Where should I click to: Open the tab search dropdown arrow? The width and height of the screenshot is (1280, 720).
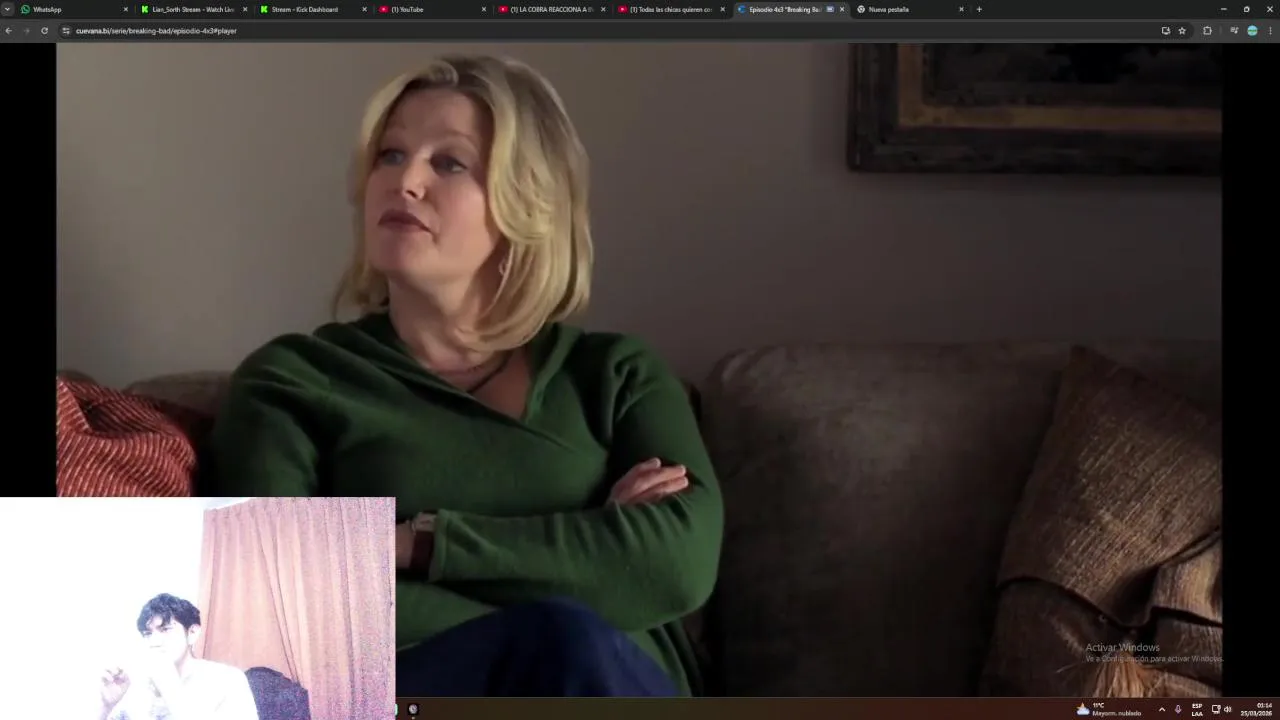pos(7,9)
